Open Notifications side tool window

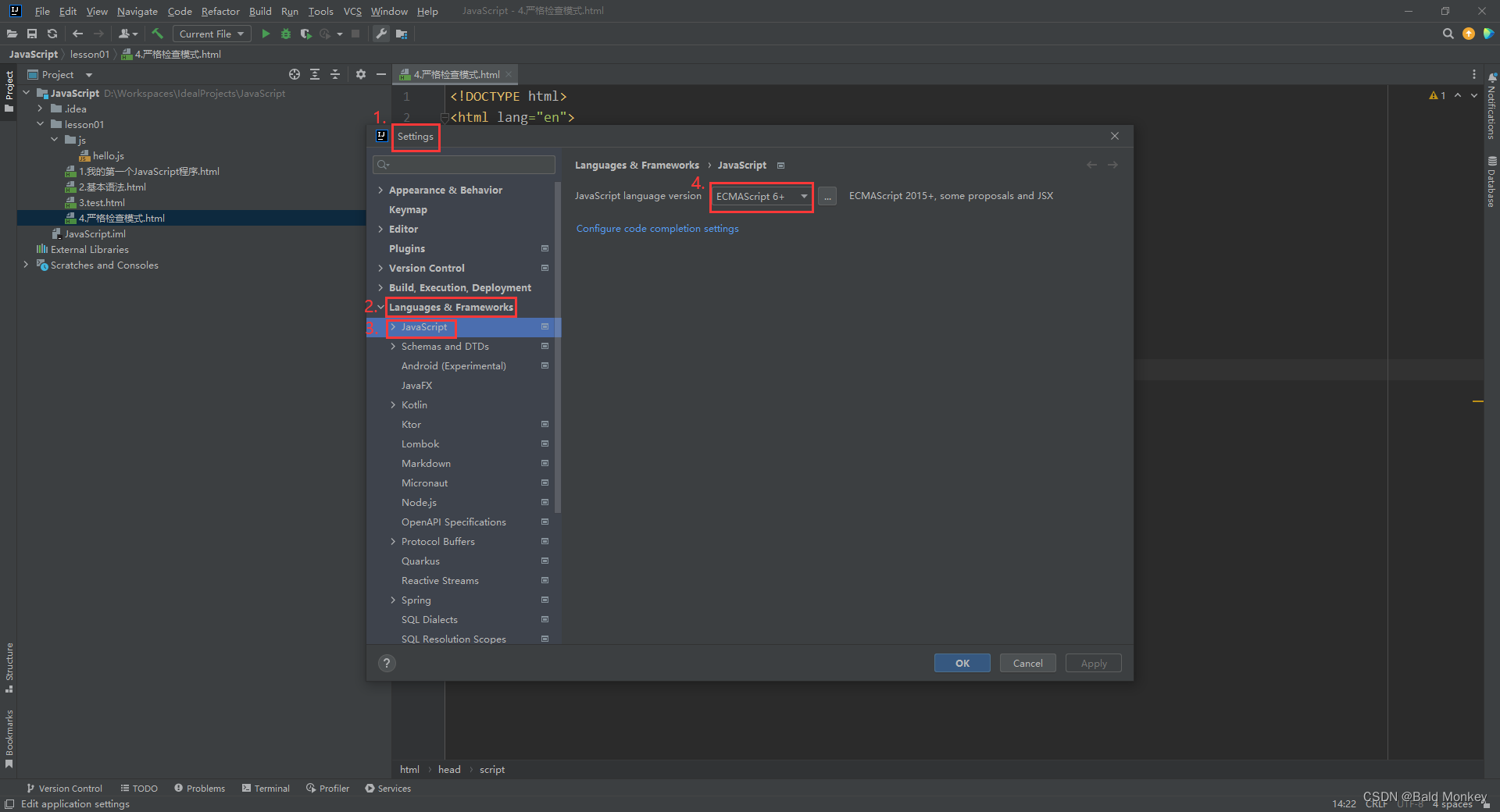coord(1491,107)
